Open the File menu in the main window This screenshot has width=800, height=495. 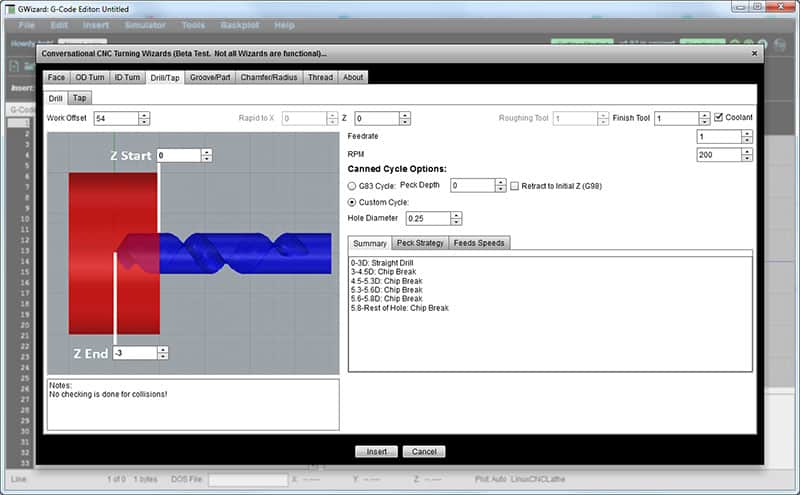(26, 25)
